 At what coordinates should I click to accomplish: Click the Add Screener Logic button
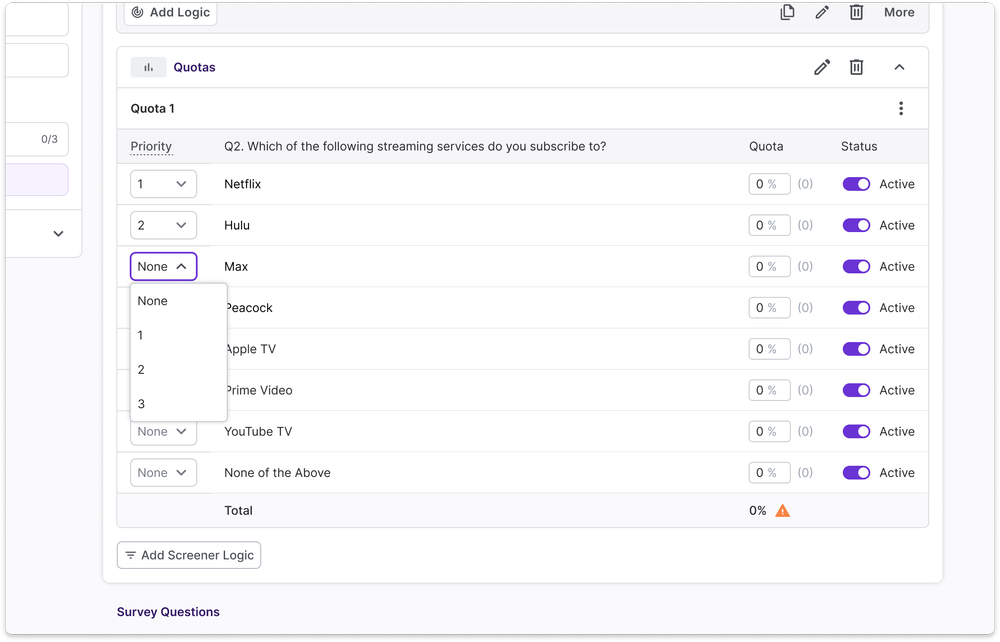(x=189, y=555)
